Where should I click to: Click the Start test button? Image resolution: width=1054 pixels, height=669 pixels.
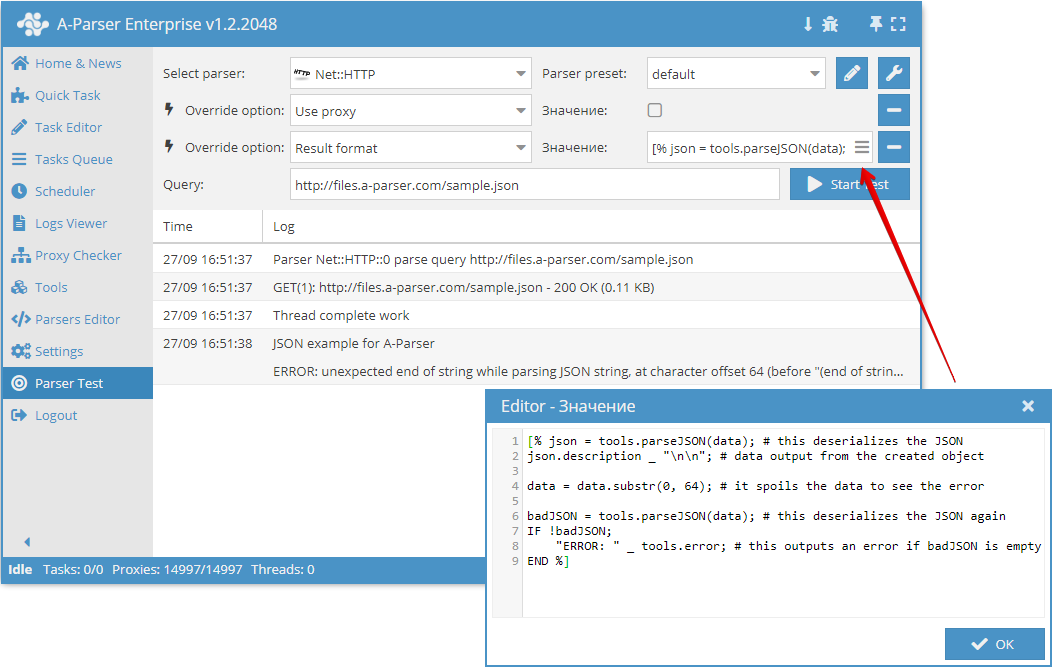[849, 184]
